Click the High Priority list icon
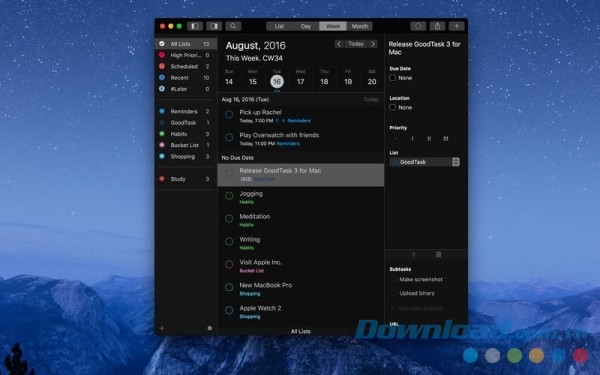The height and width of the screenshot is (375, 600). (162, 55)
